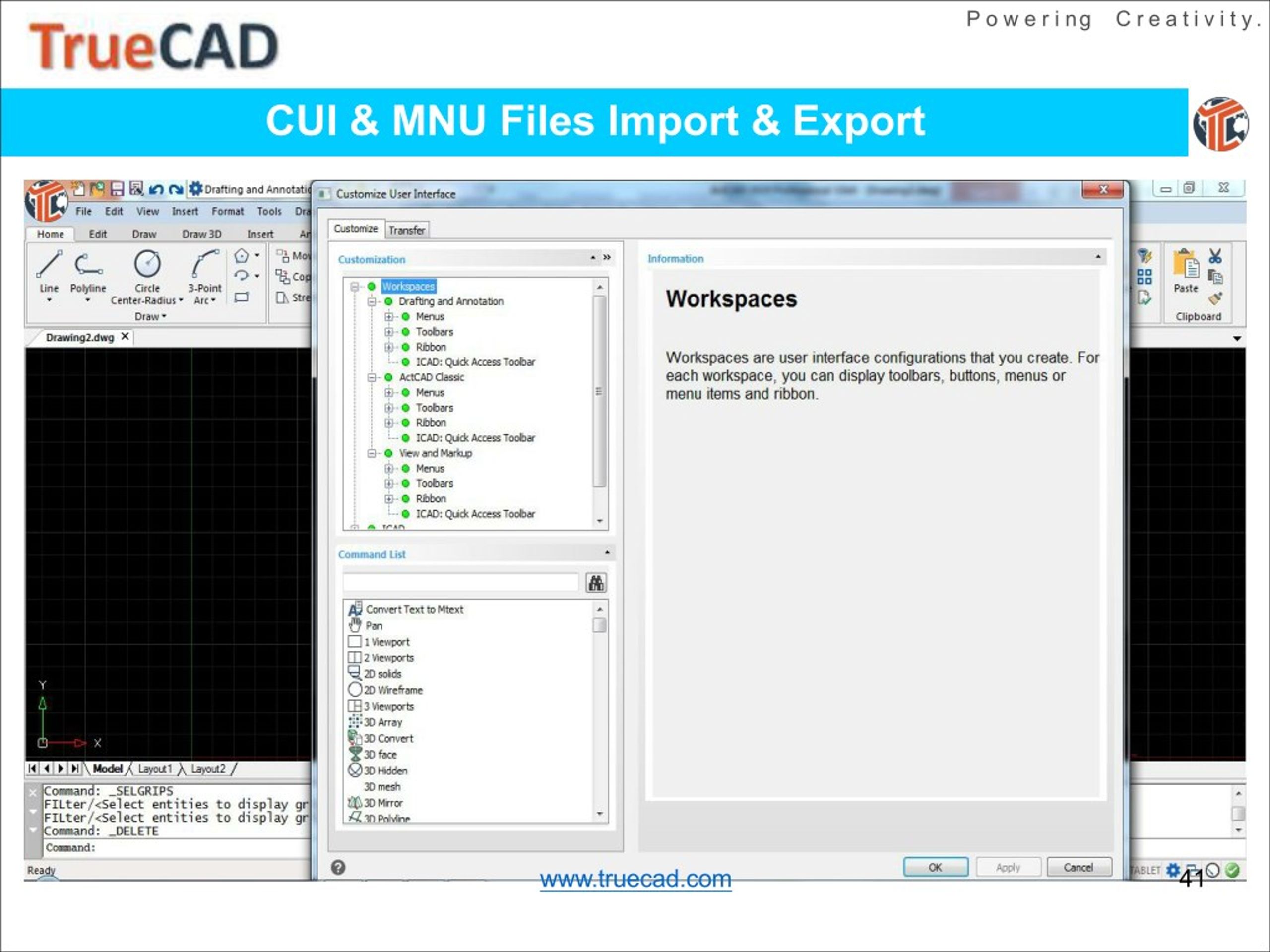This screenshot has width=1270, height=952.
Task: Select the Workspaces tree item
Action: coord(408,286)
